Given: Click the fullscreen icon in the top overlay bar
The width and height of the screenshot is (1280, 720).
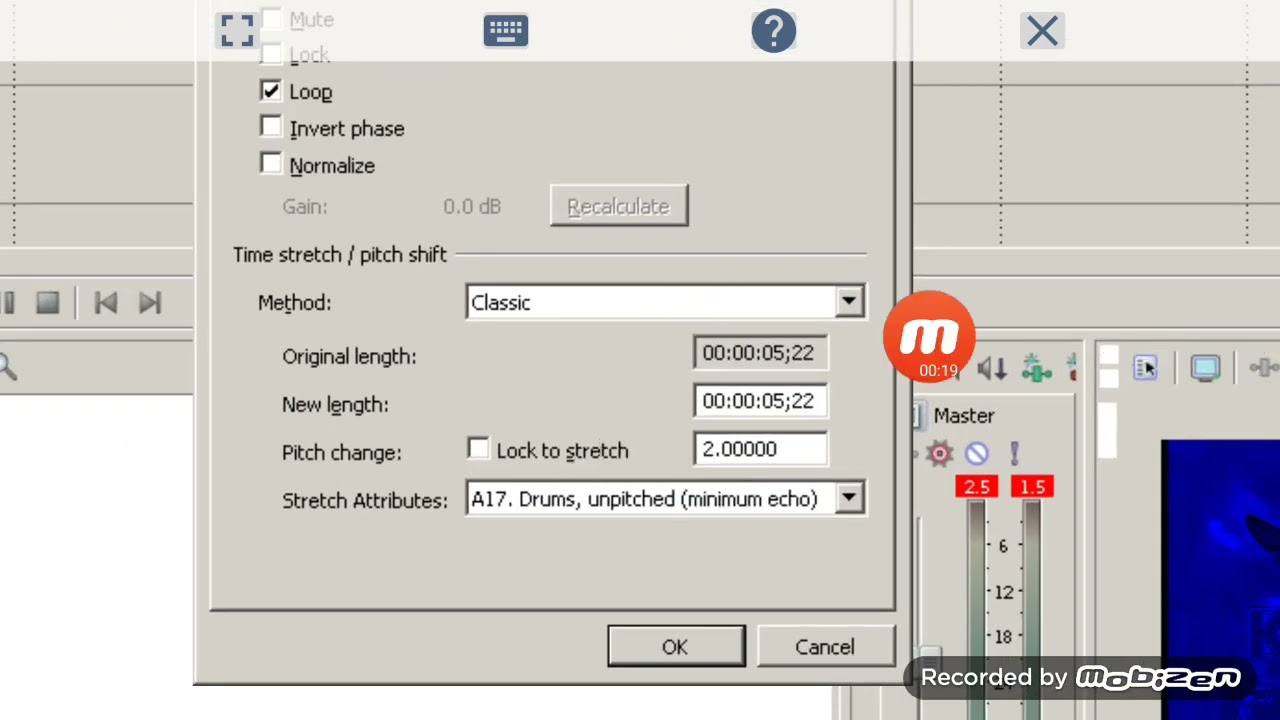Looking at the screenshot, I should click(237, 31).
